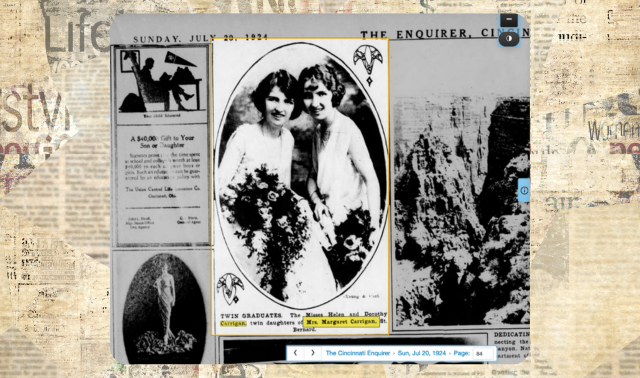
Task: Click the canyon photograph on the right
Action: (x=461, y=210)
